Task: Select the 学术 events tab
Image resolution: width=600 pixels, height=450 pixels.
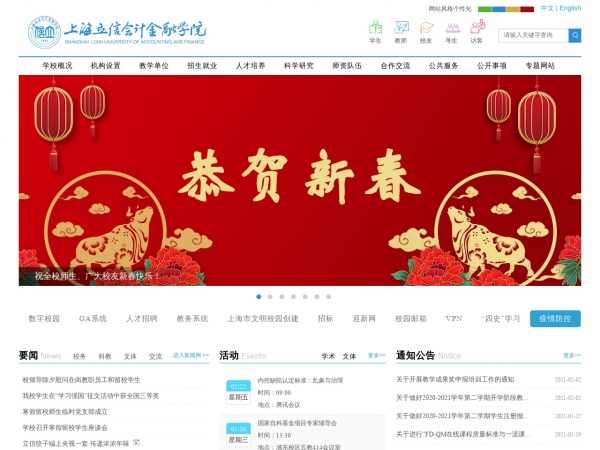Action: [328, 356]
